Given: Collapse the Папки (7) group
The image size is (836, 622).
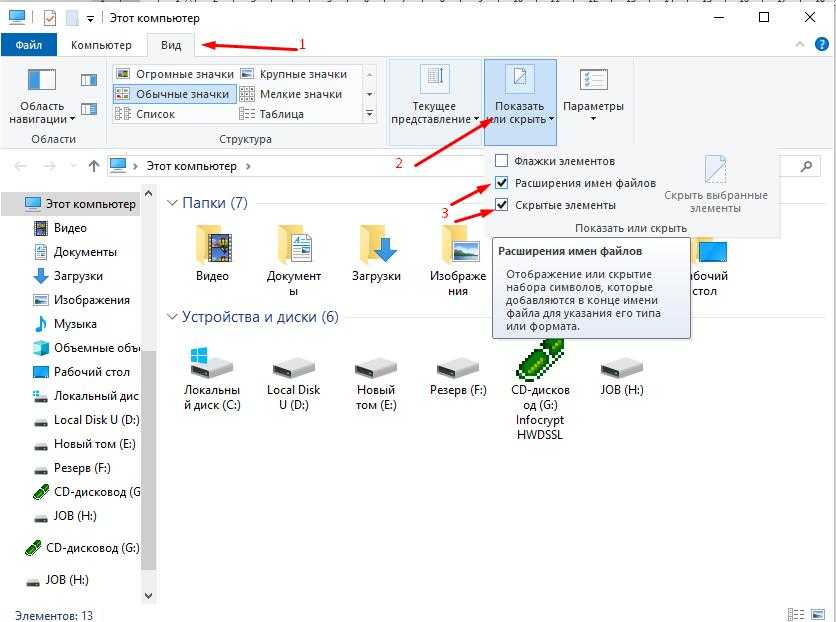Looking at the screenshot, I should point(172,203).
